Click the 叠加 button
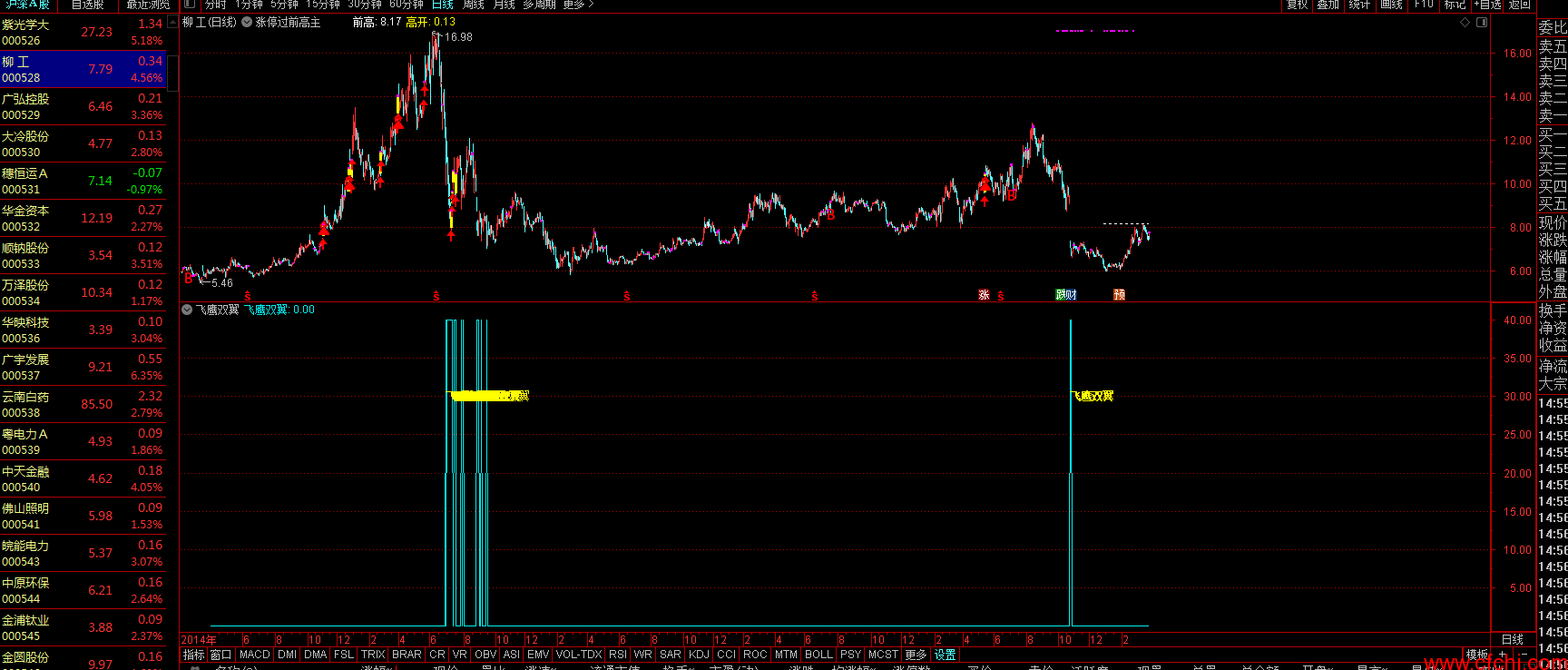The height and width of the screenshot is (670, 1568). [x=1328, y=5]
